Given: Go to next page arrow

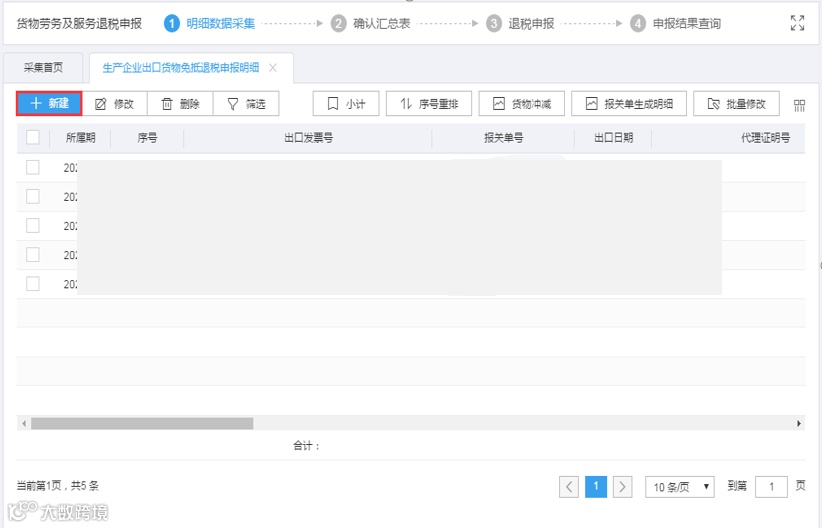Looking at the screenshot, I should (622, 487).
